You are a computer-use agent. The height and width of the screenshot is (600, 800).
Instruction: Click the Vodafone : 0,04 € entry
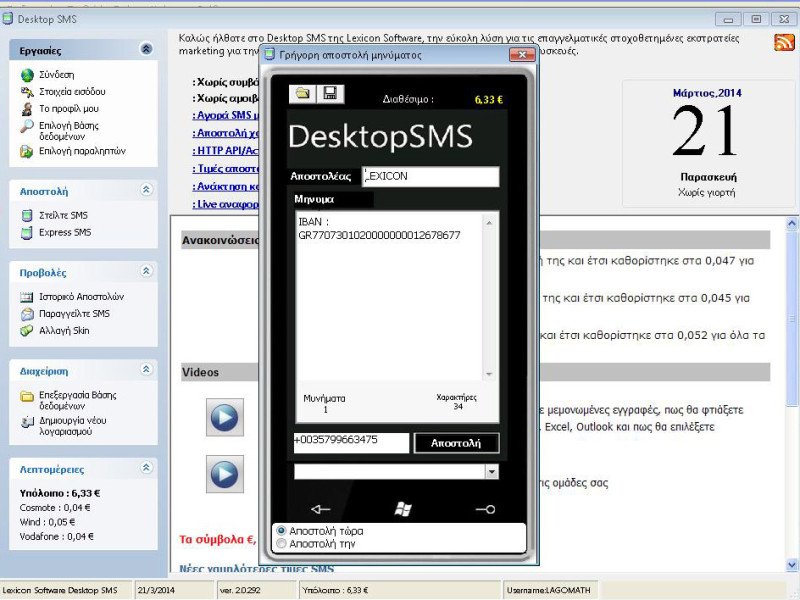pos(57,536)
